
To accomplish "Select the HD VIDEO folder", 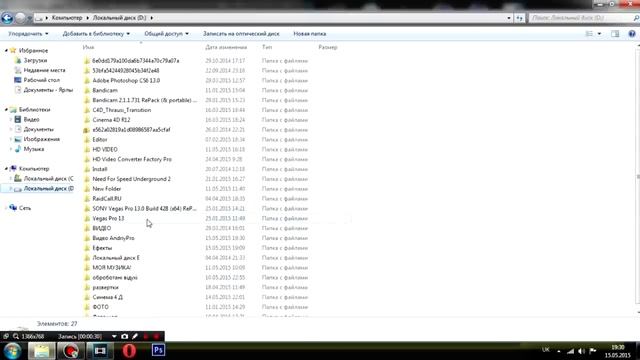I will tap(105, 149).
